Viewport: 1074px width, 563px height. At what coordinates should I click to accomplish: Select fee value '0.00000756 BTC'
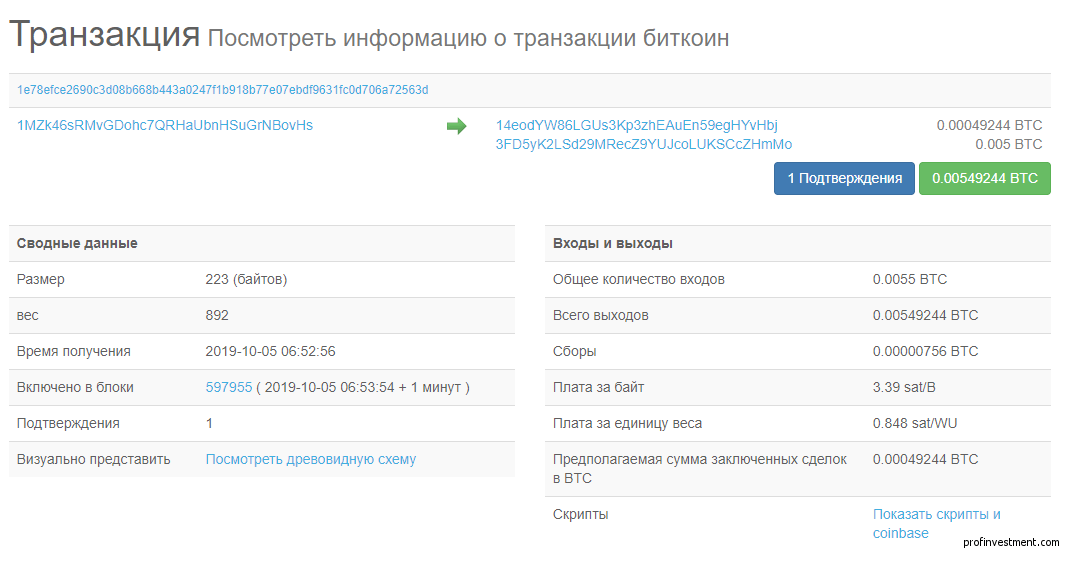(925, 351)
